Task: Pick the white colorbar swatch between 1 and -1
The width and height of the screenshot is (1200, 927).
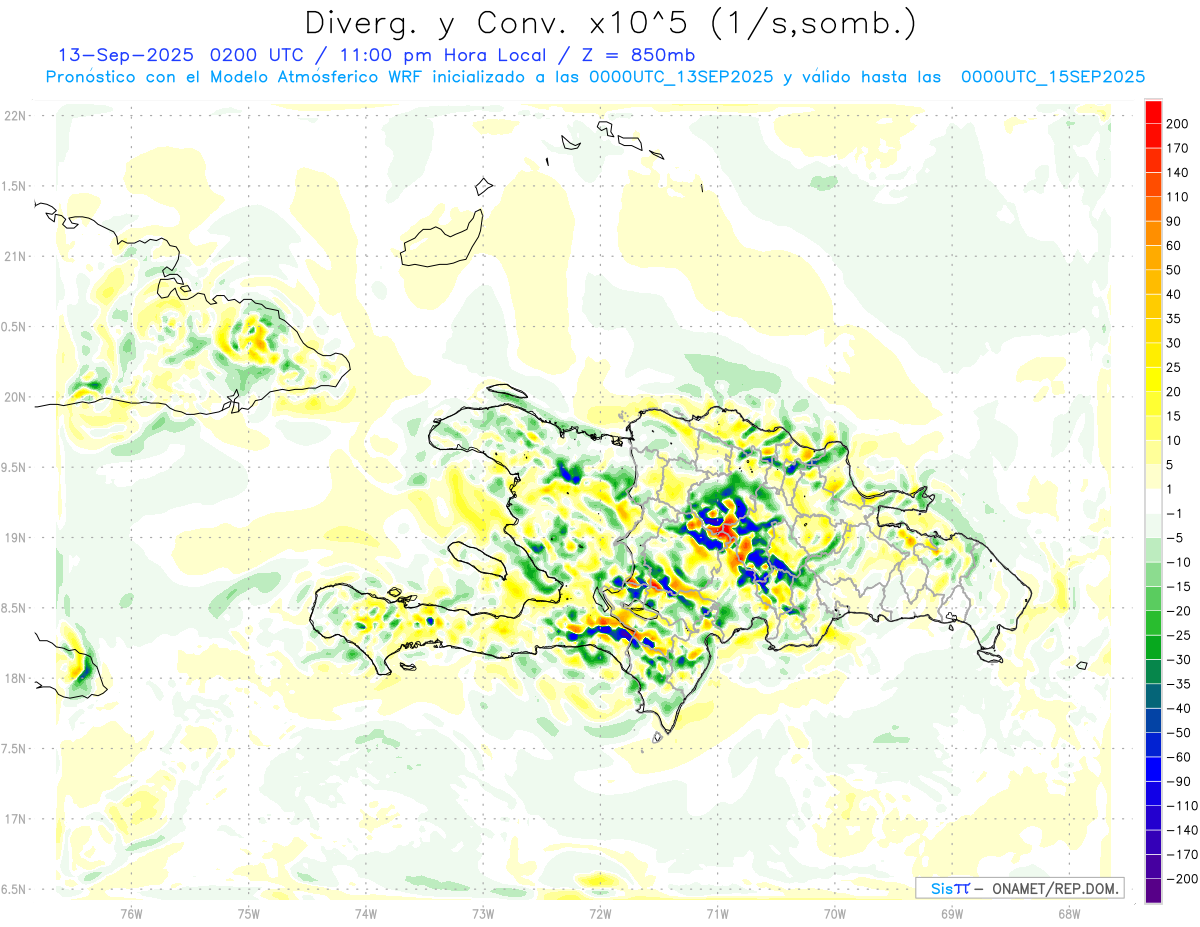Action: point(1153,501)
